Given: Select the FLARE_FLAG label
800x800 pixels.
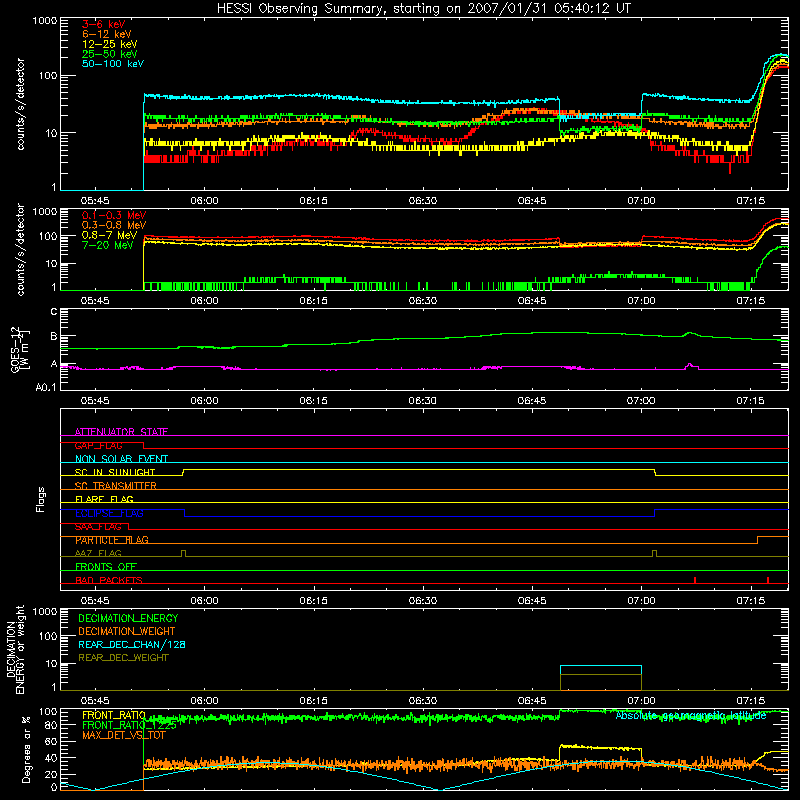Looking at the screenshot, I should (x=104, y=499).
